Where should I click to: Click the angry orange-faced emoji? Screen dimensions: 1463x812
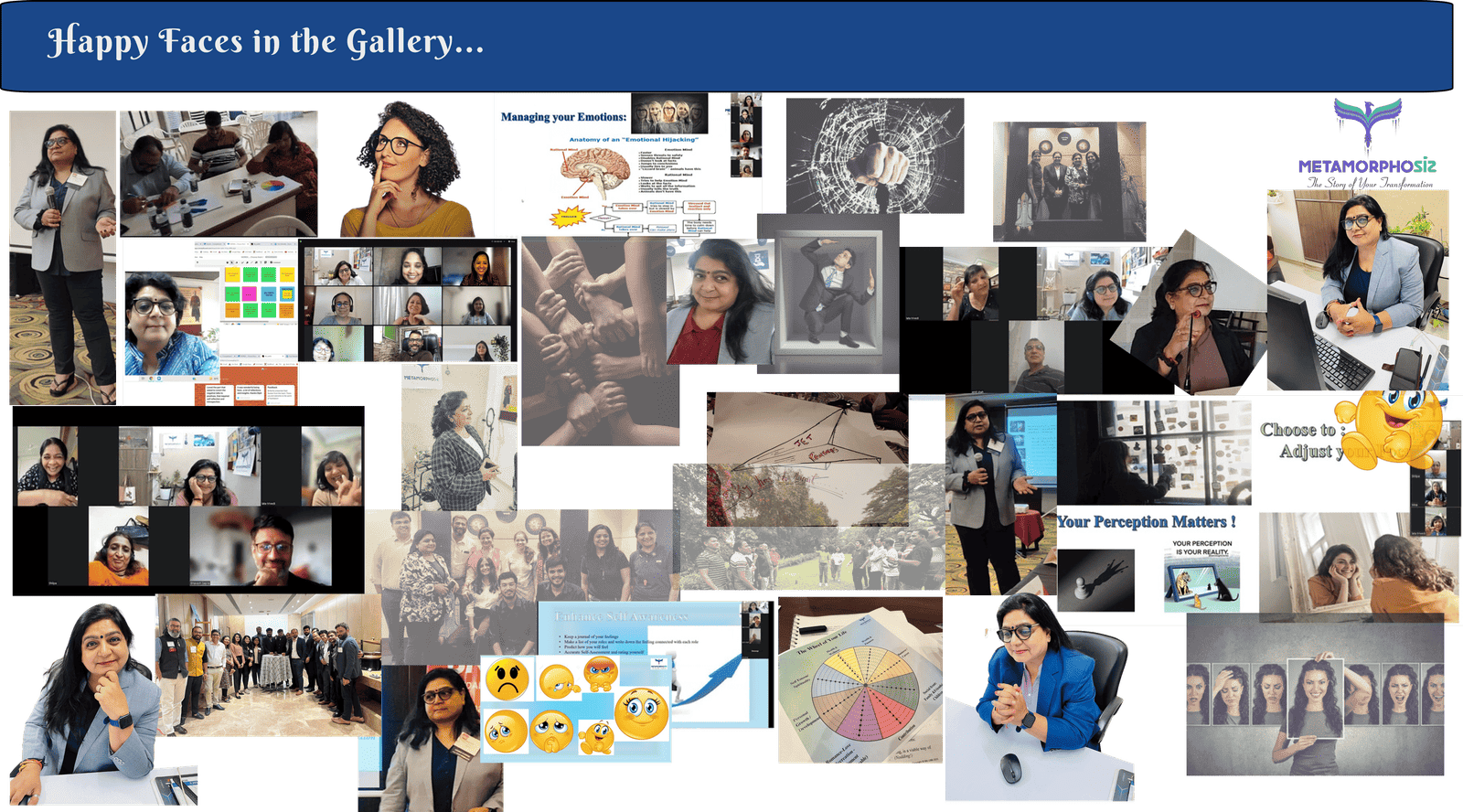(x=600, y=676)
